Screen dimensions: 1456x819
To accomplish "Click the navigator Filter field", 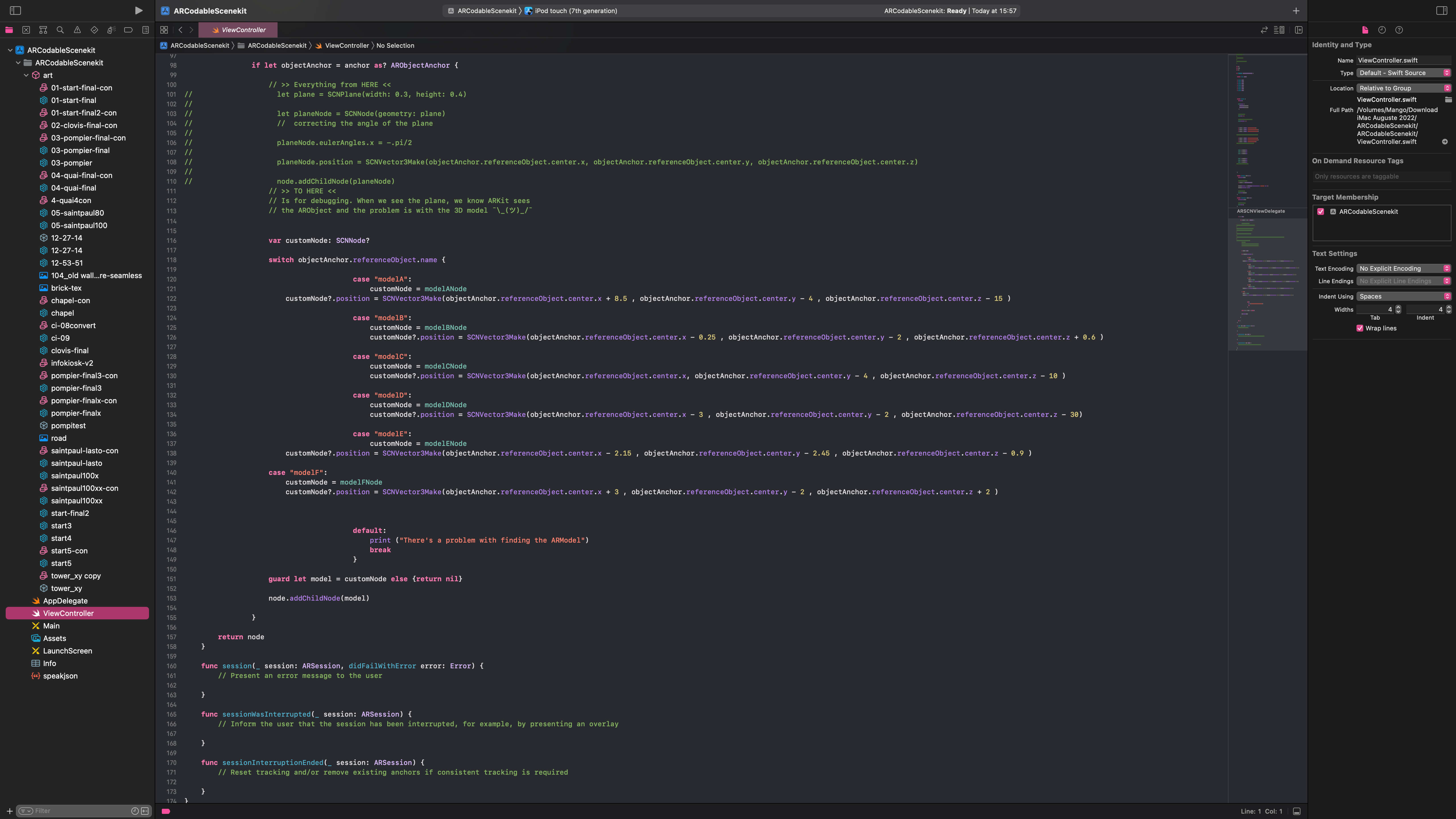I will (x=79, y=810).
